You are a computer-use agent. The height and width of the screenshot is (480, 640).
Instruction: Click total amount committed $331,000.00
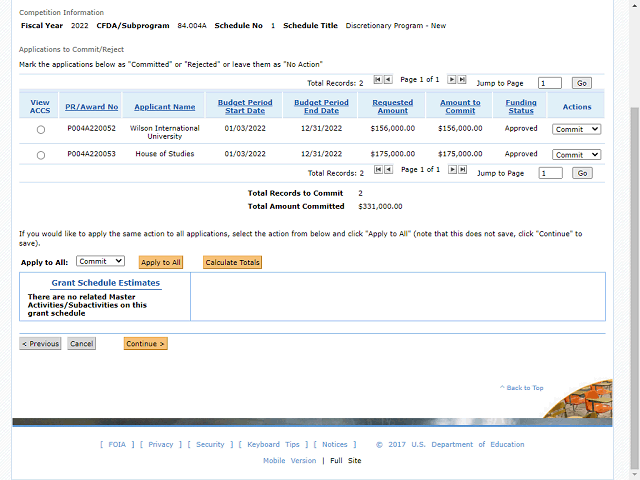pos(380,207)
